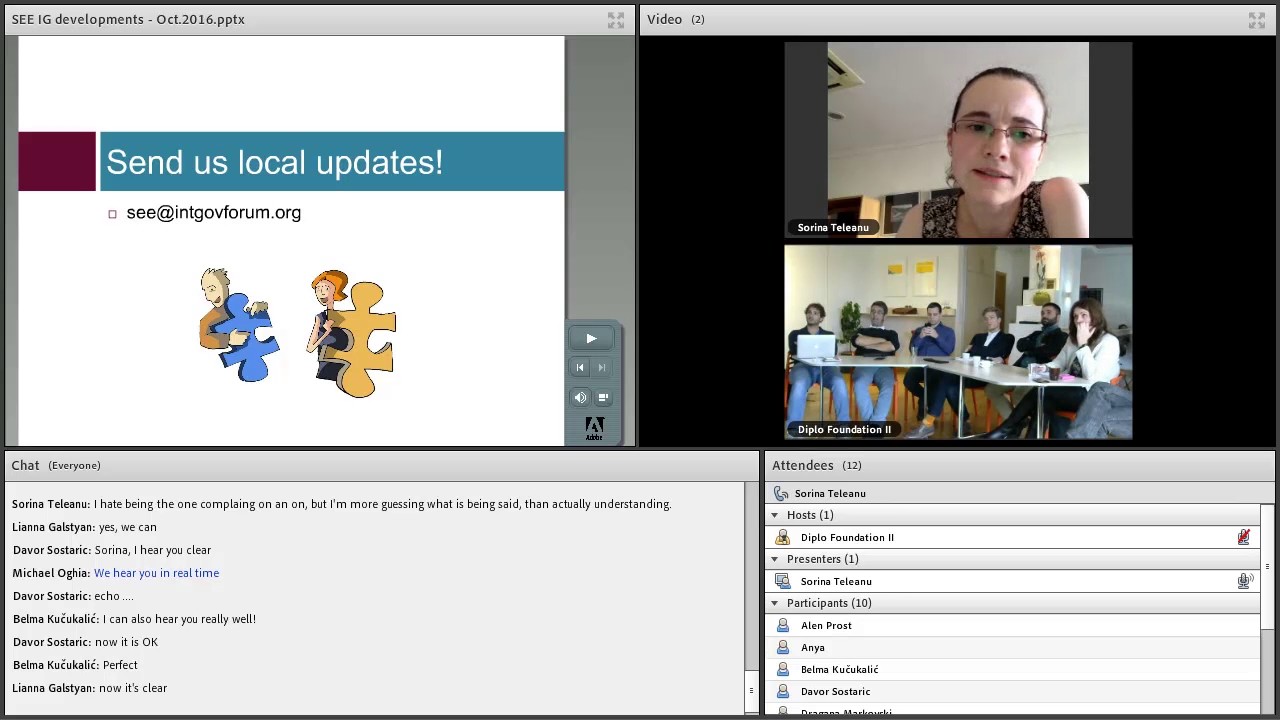This screenshot has height=720, width=1280.
Task: Click the Sorina Teleanu video name label
Action: (833, 227)
